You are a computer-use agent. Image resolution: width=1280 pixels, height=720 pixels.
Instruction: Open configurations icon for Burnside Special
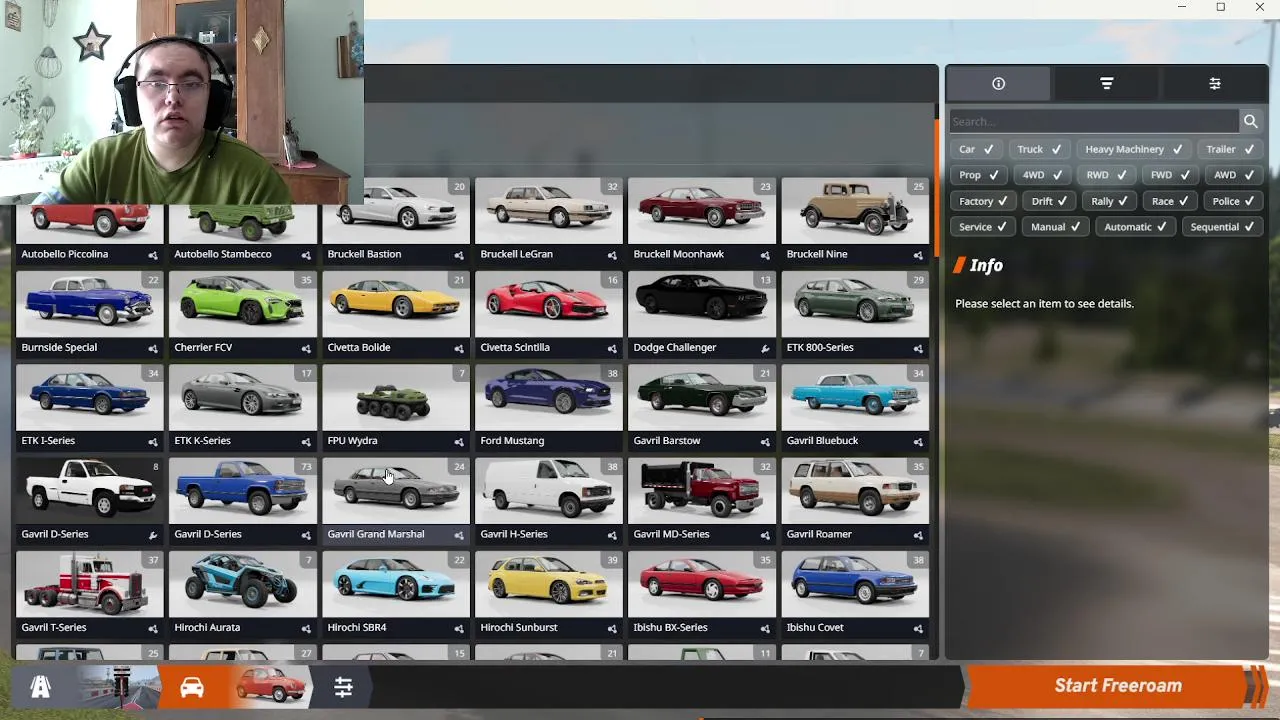coord(153,348)
